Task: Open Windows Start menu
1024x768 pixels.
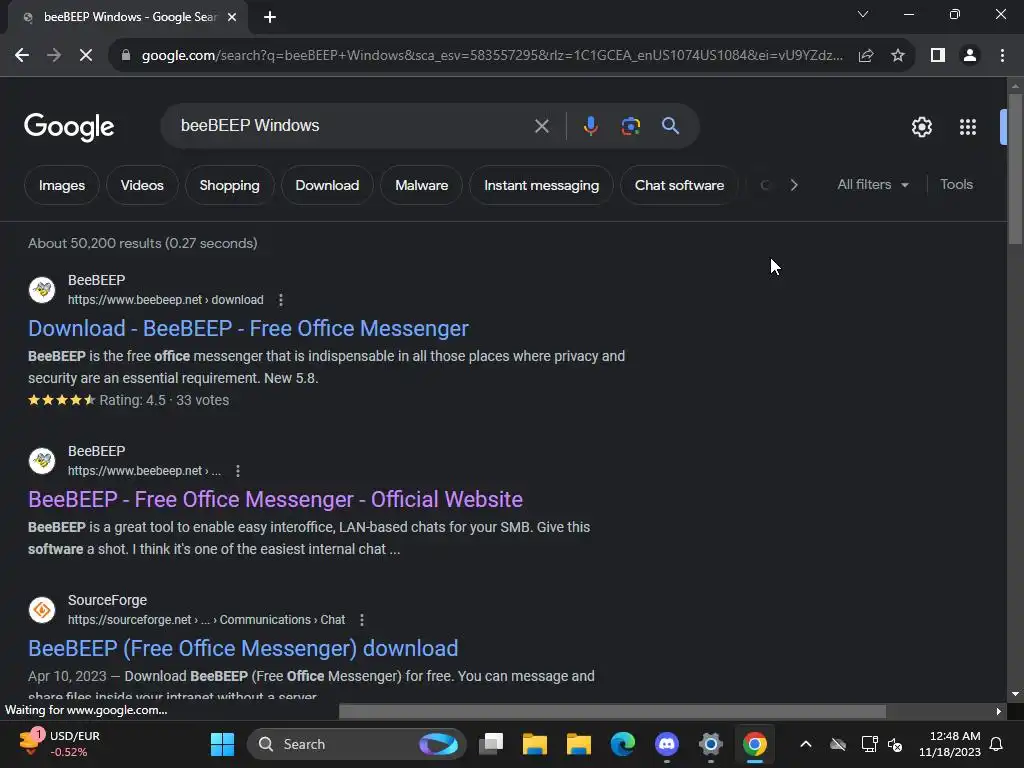Action: point(222,744)
